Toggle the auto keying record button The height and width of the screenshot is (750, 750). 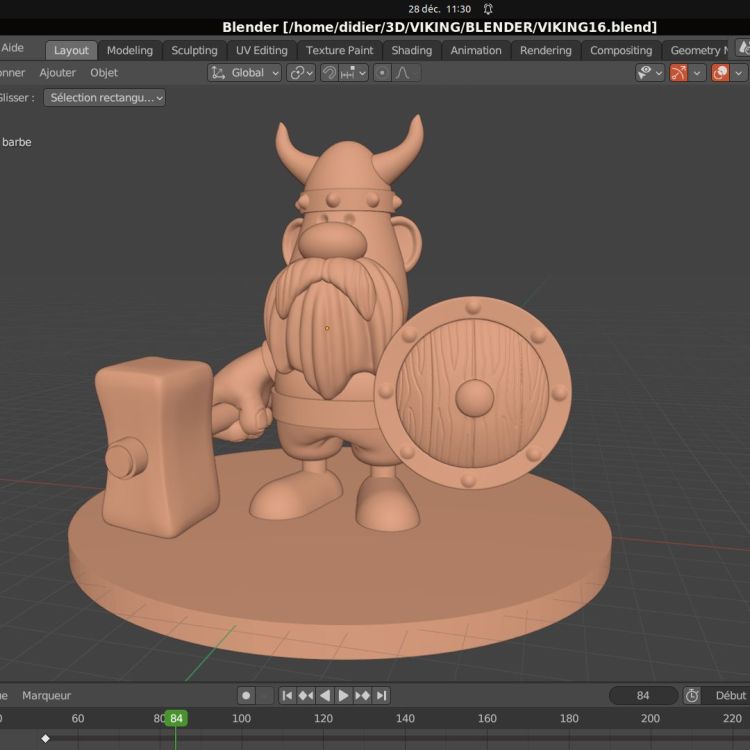246,695
